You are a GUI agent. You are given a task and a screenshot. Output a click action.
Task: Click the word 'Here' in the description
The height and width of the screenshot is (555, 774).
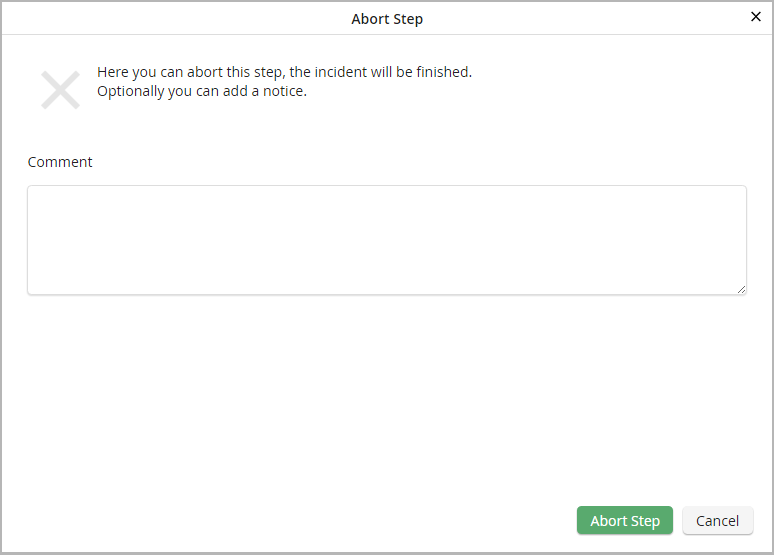[113, 73]
